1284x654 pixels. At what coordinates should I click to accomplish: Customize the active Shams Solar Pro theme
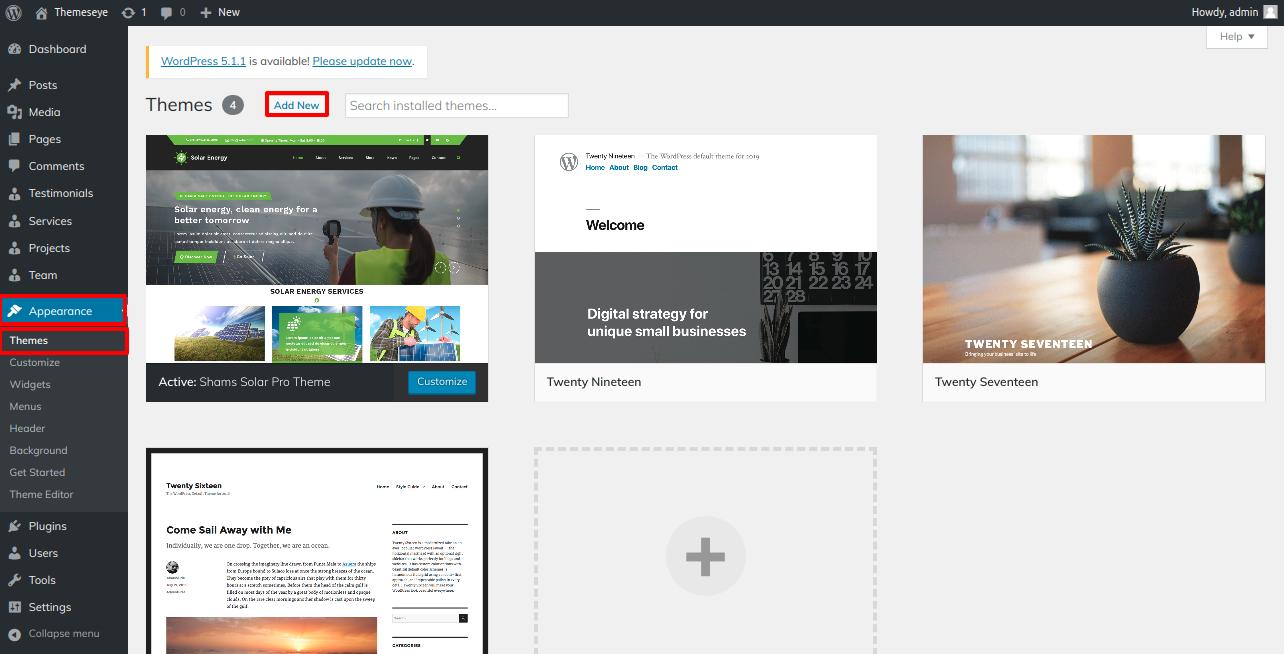pyautogui.click(x=441, y=382)
